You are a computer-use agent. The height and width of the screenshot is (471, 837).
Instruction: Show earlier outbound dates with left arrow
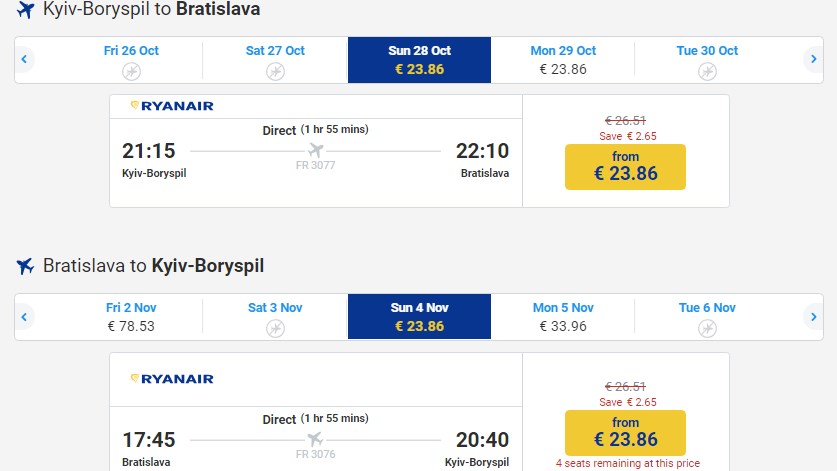[x=24, y=61]
